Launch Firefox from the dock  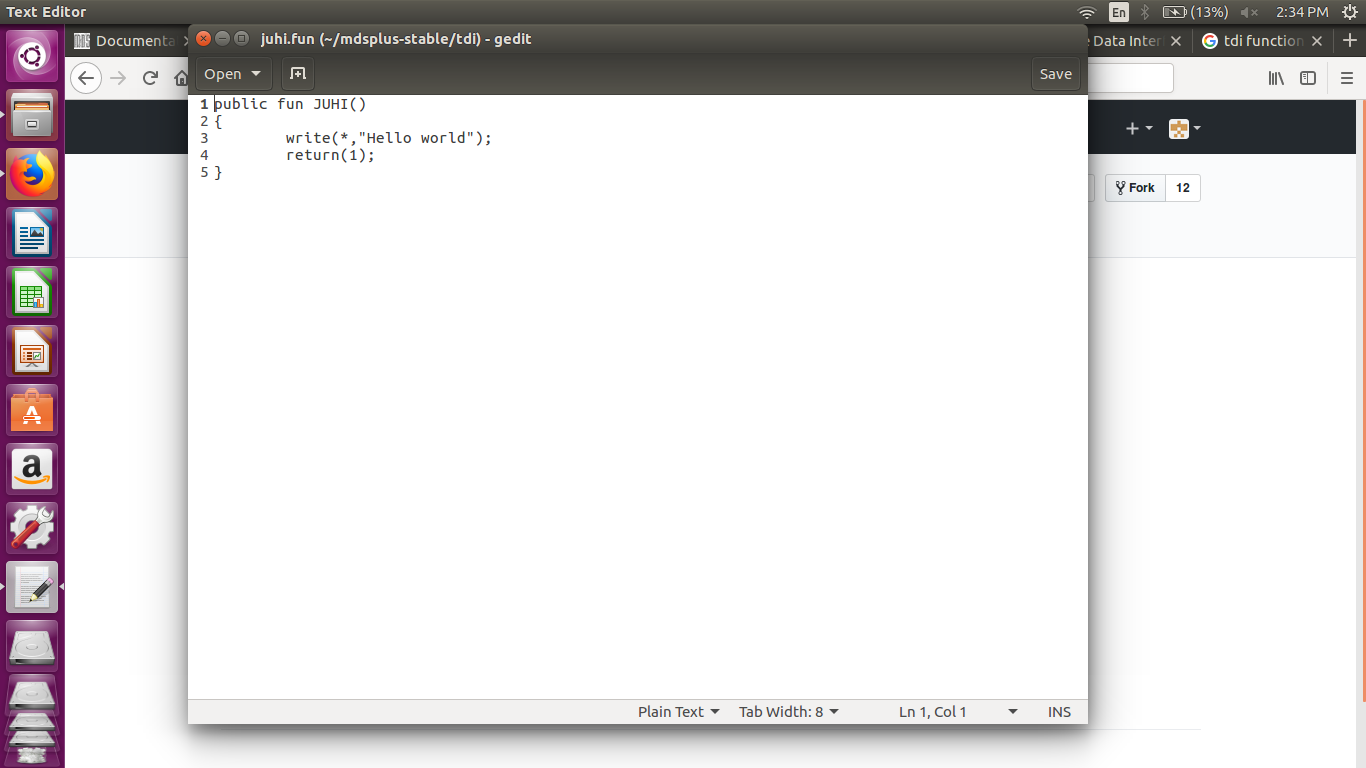coord(32,173)
